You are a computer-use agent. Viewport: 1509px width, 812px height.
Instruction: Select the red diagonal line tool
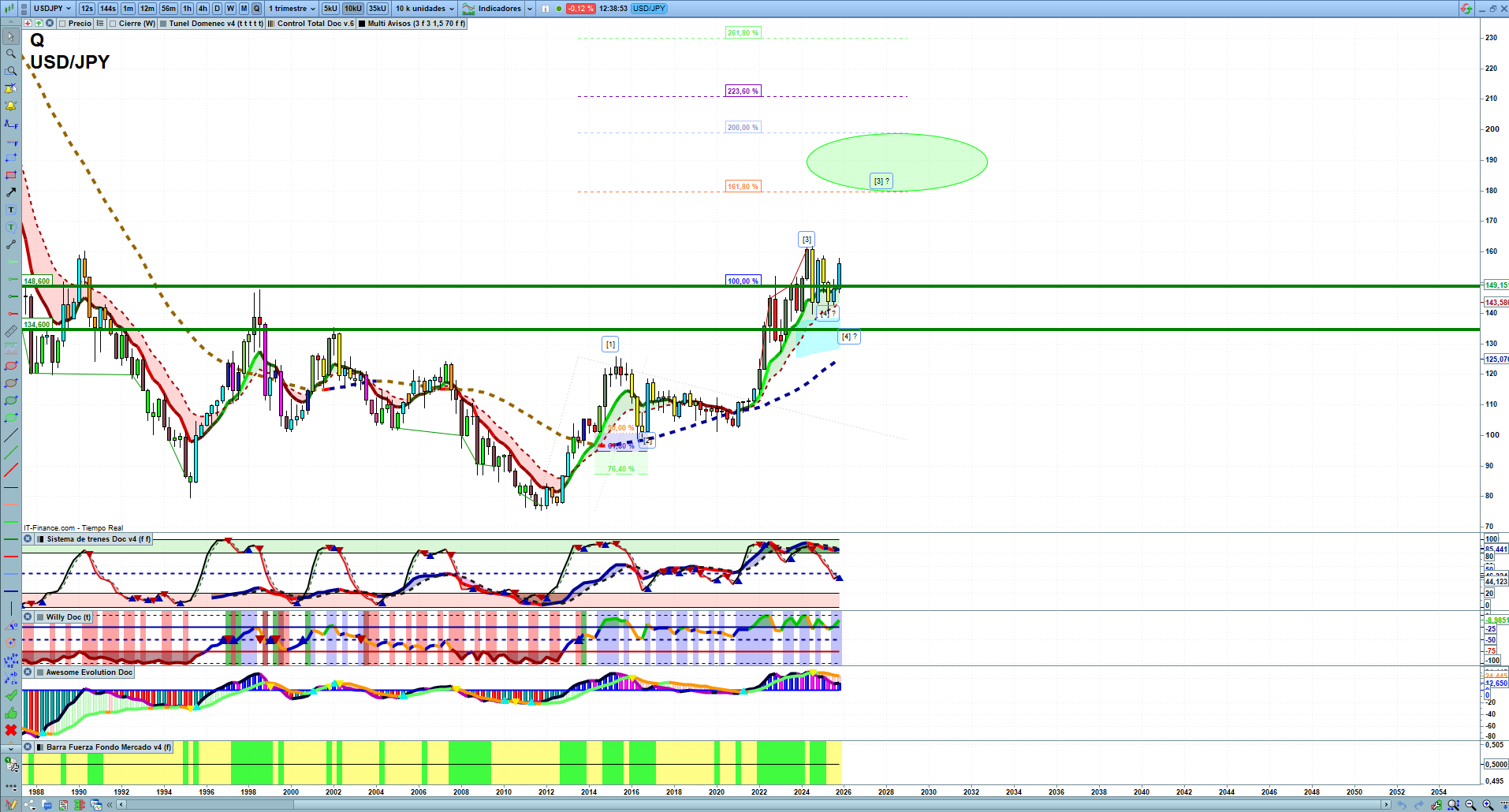pyautogui.click(x=11, y=471)
